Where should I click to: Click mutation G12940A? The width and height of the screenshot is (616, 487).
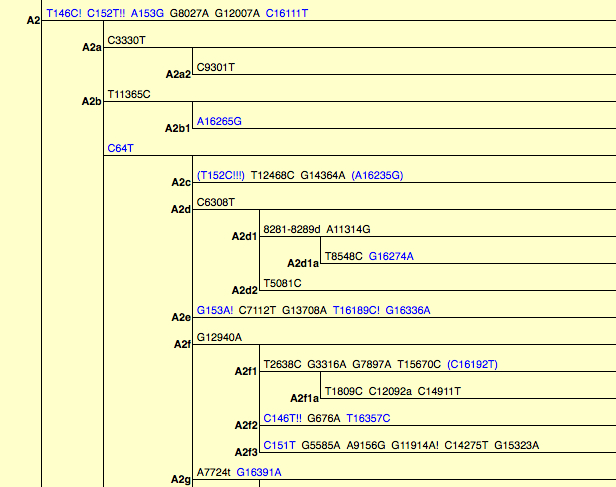click(x=219, y=337)
